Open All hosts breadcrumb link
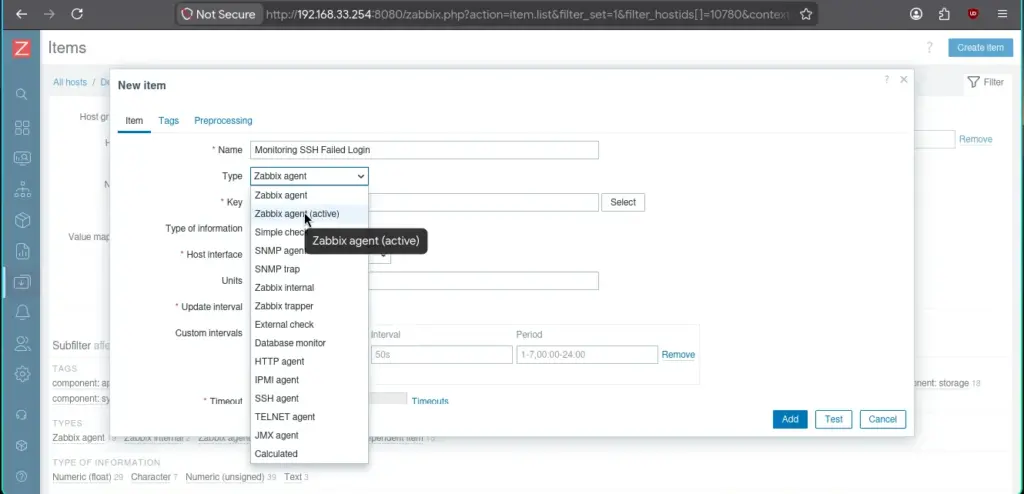This screenshot has width=1024, height=494. pyautogui.click(x=70, y=82)
